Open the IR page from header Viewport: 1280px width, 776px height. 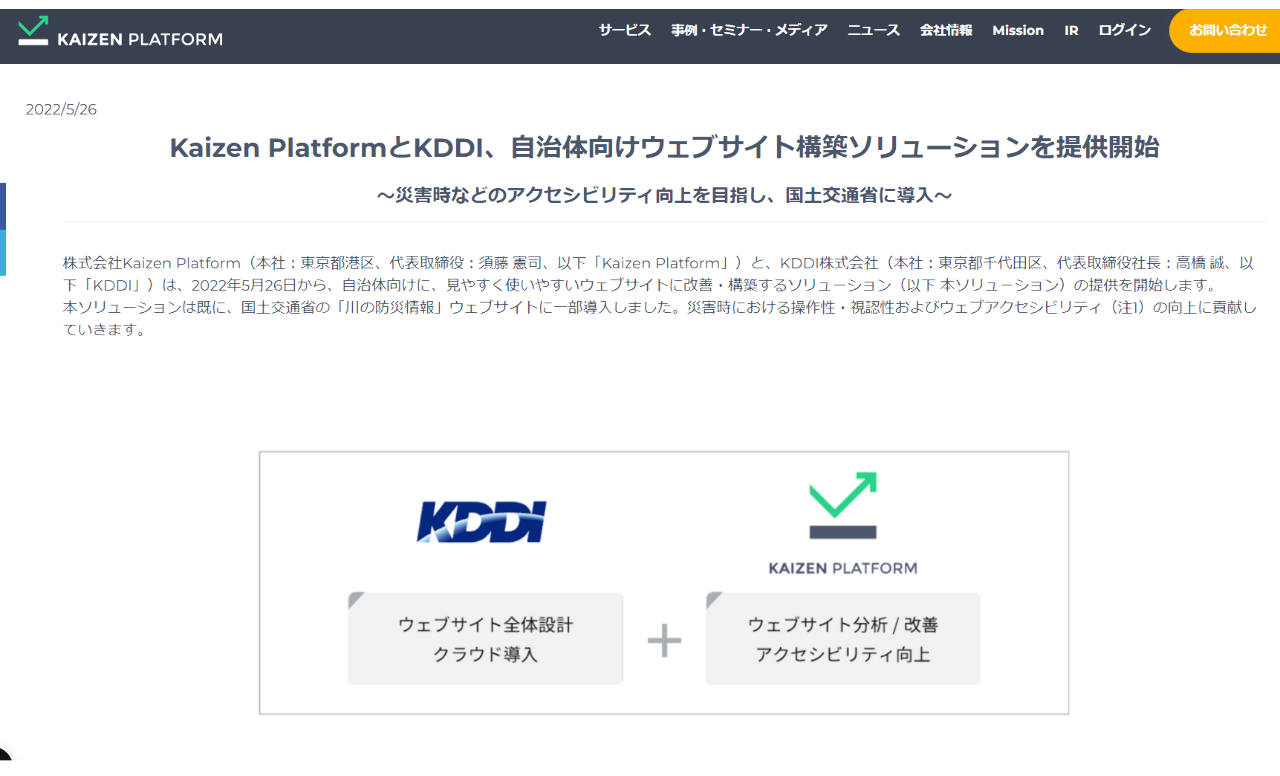[1071, 30]
